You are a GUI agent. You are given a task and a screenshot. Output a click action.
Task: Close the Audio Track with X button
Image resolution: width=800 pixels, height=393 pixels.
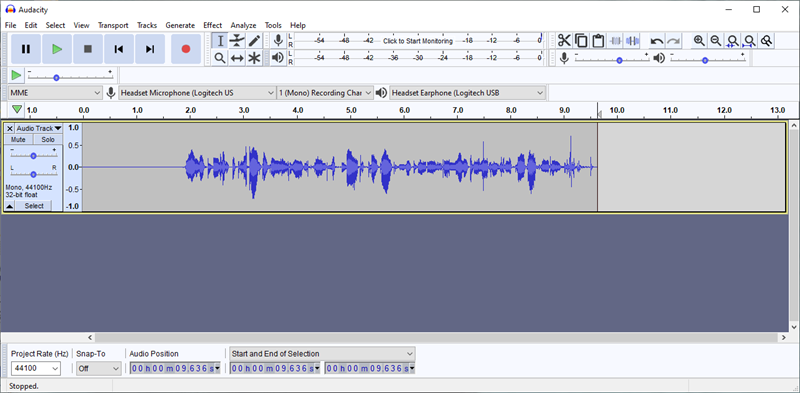point(9,129)
